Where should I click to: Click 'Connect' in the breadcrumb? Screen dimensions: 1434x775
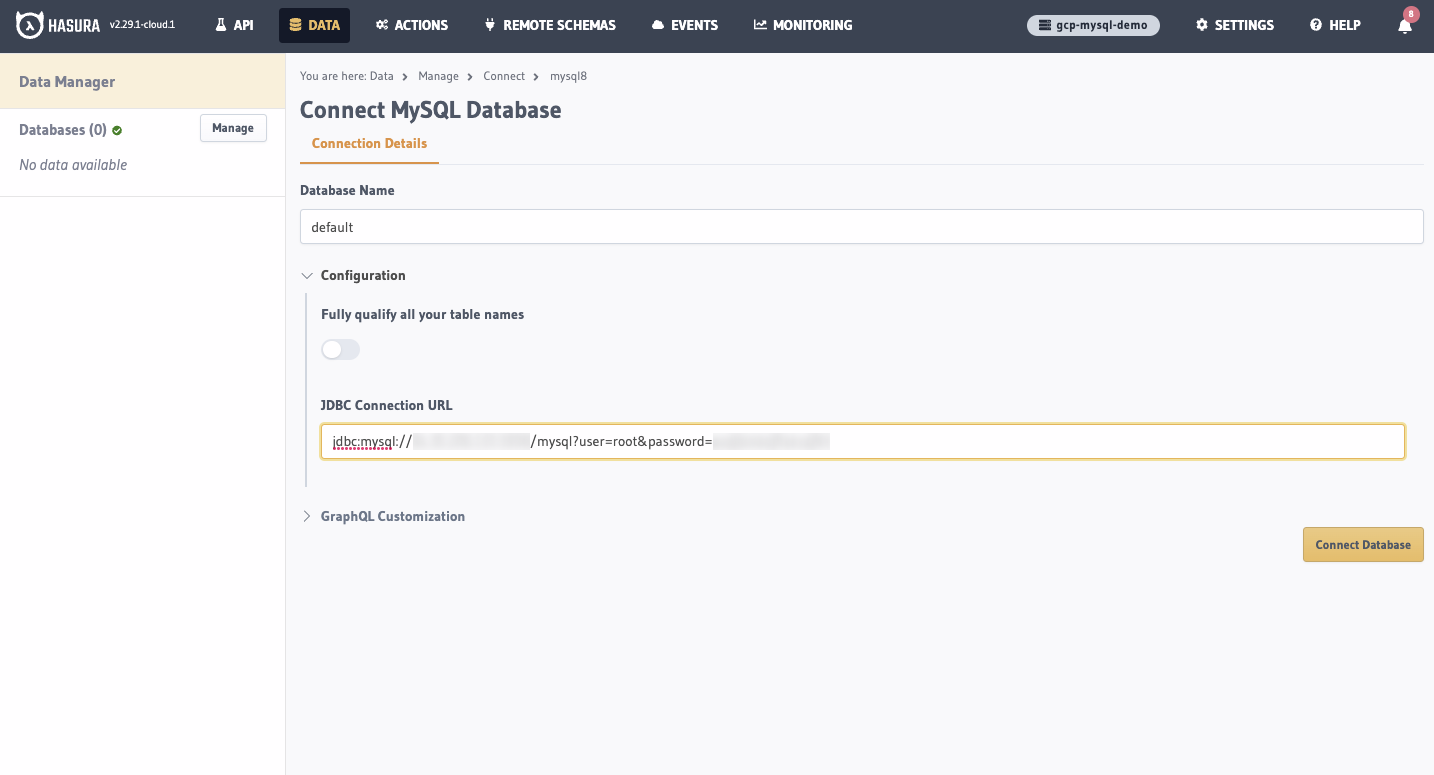click(x=504, y=76)
